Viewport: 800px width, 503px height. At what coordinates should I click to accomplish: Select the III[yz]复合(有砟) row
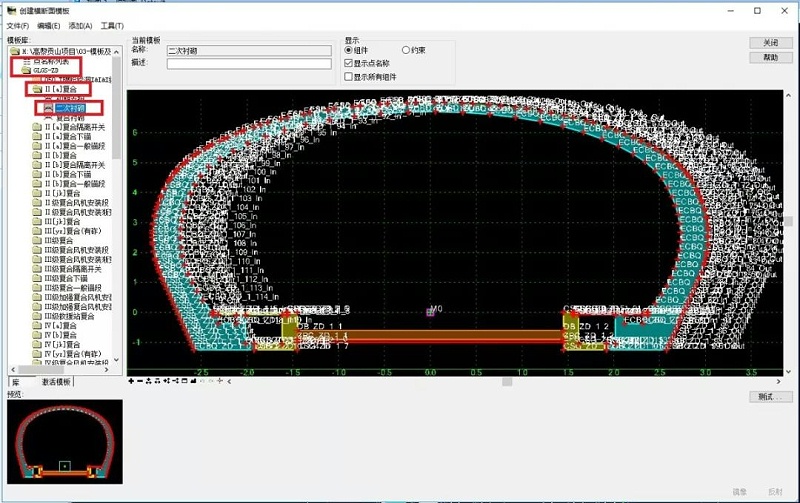tap(72, 231)
